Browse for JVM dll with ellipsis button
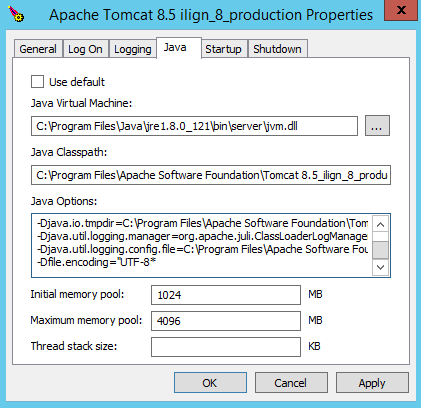The image size is (421, 408). pos(377,126)
